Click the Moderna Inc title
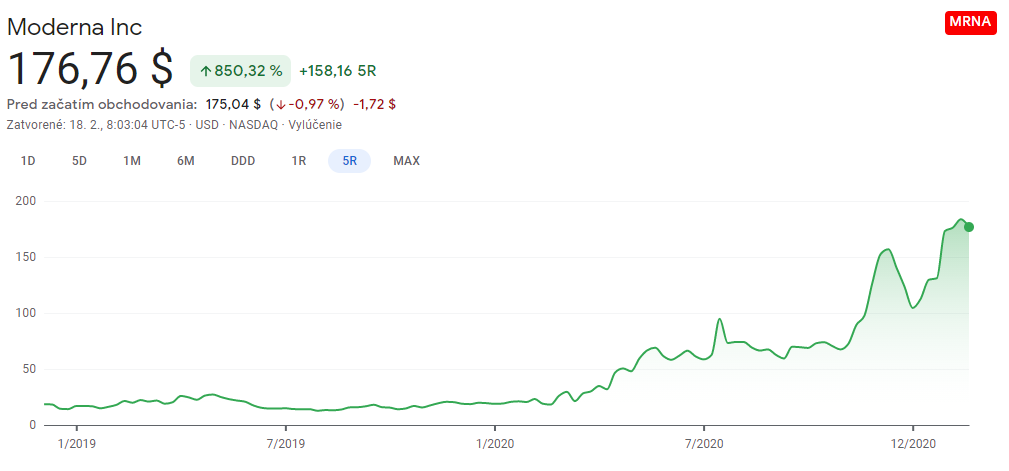 point(74,27)
